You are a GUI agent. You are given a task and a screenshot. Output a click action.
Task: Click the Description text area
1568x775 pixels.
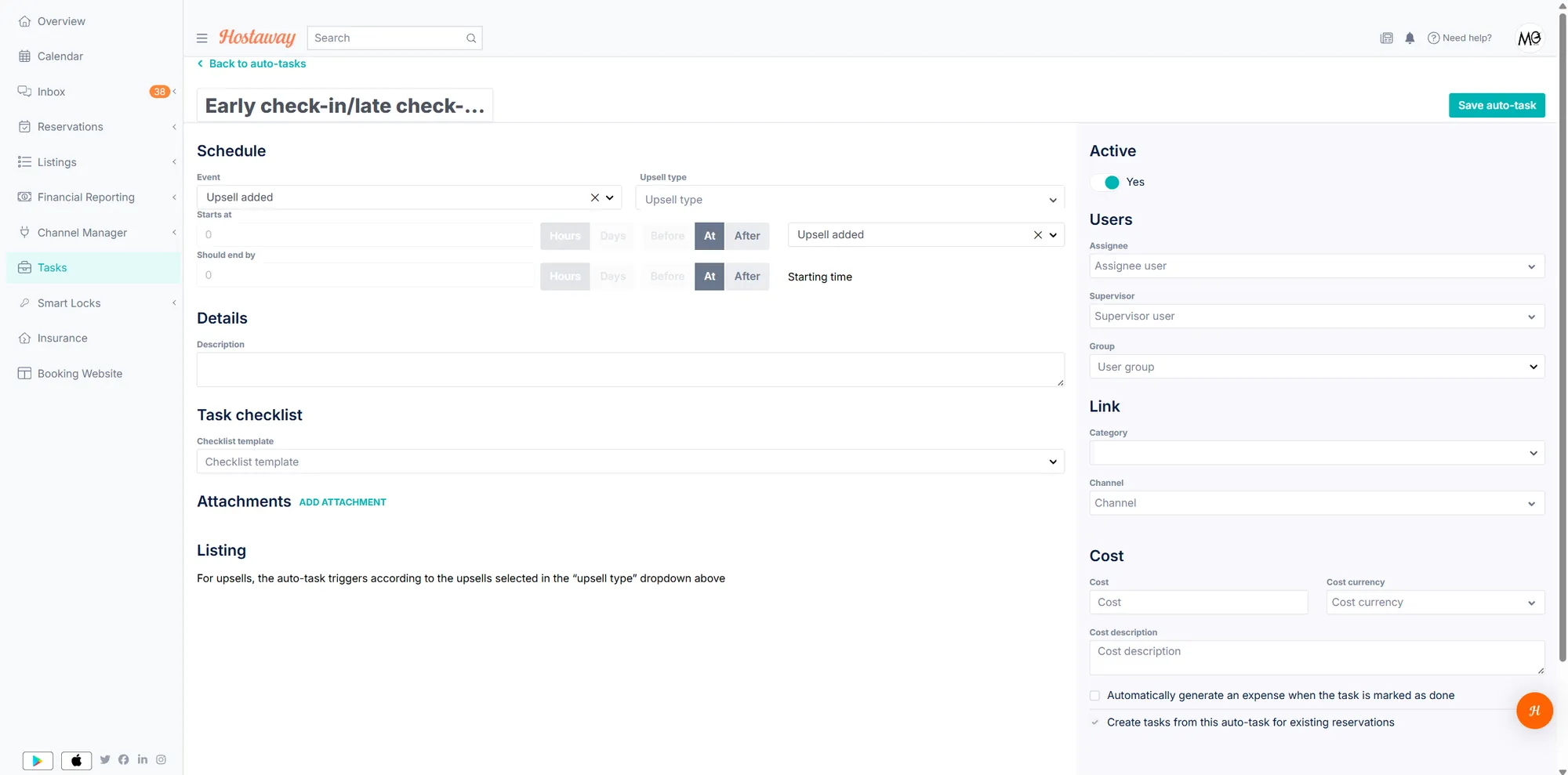(630, 369)
